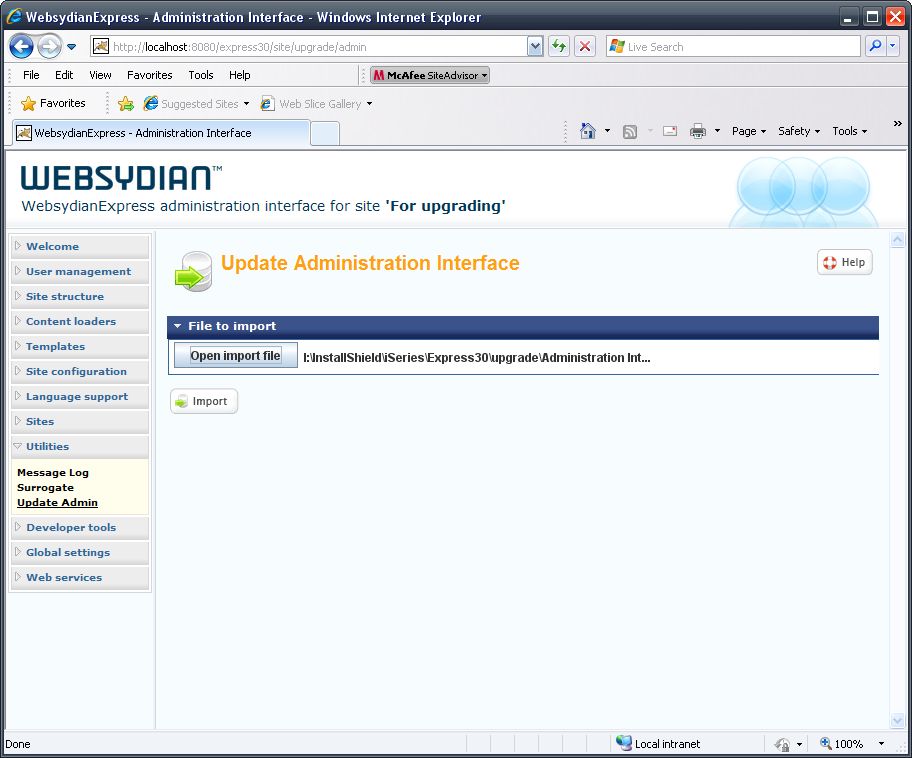Screen dimensions: 912x758
Task: Expand the Site configuration section
Action: pos(80,372)
